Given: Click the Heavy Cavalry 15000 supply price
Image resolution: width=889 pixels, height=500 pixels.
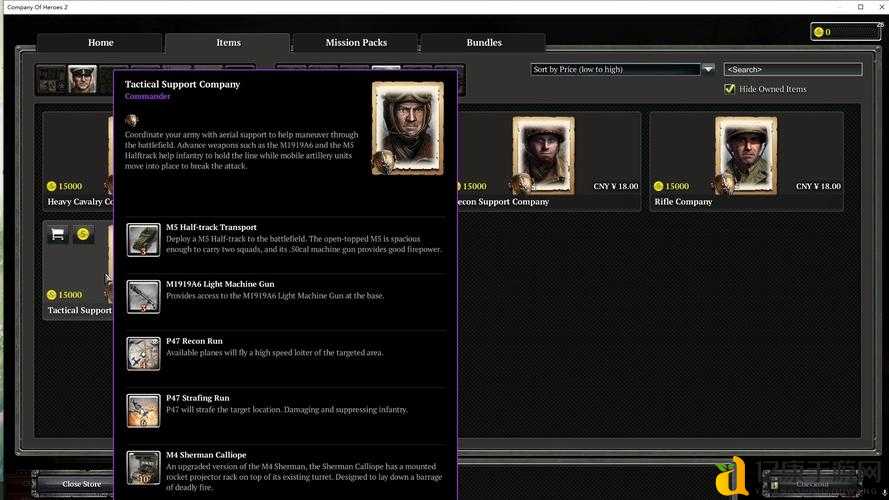Looking at the screenshot, I should tap(65, 186).
